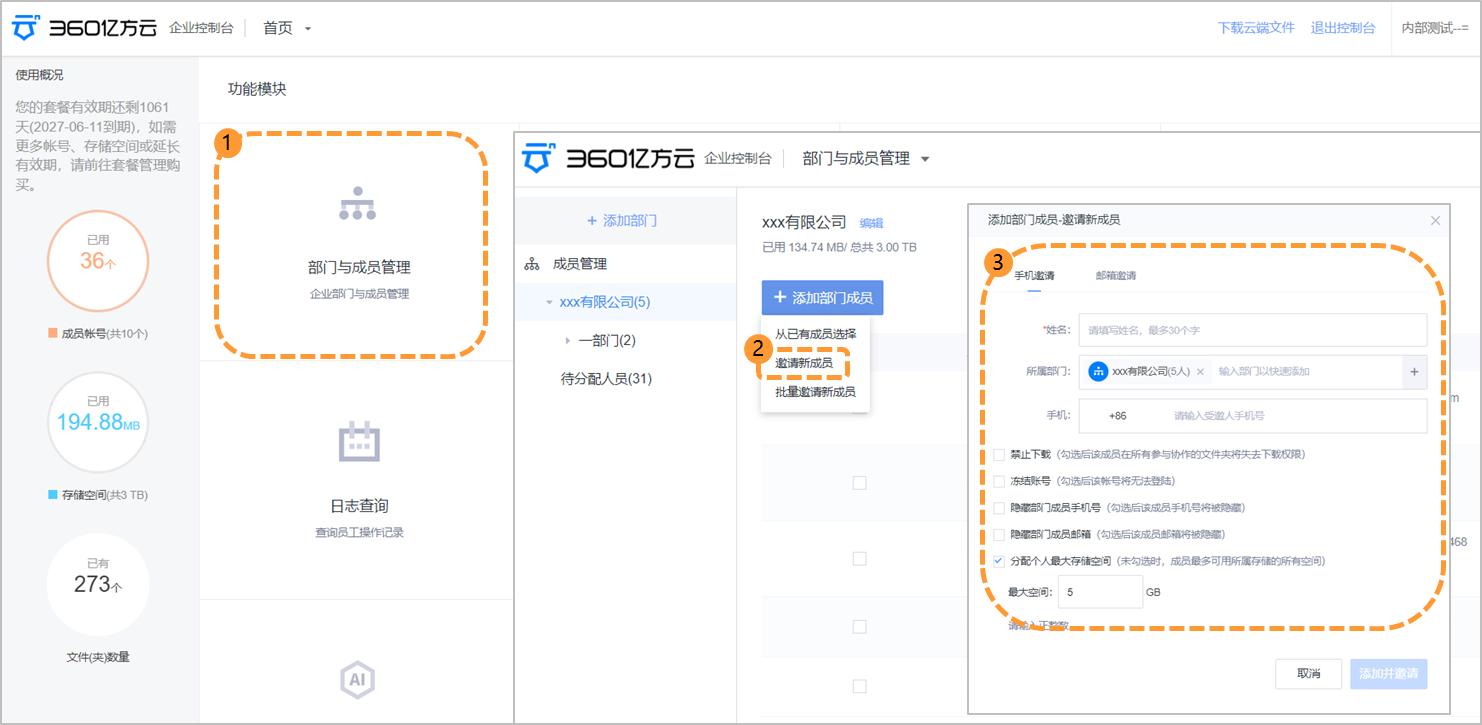Click the 添加部门成员 blue button
The height and width of the screenshot is (725, 1482).
pyautogui.click(x=822, y=298)
